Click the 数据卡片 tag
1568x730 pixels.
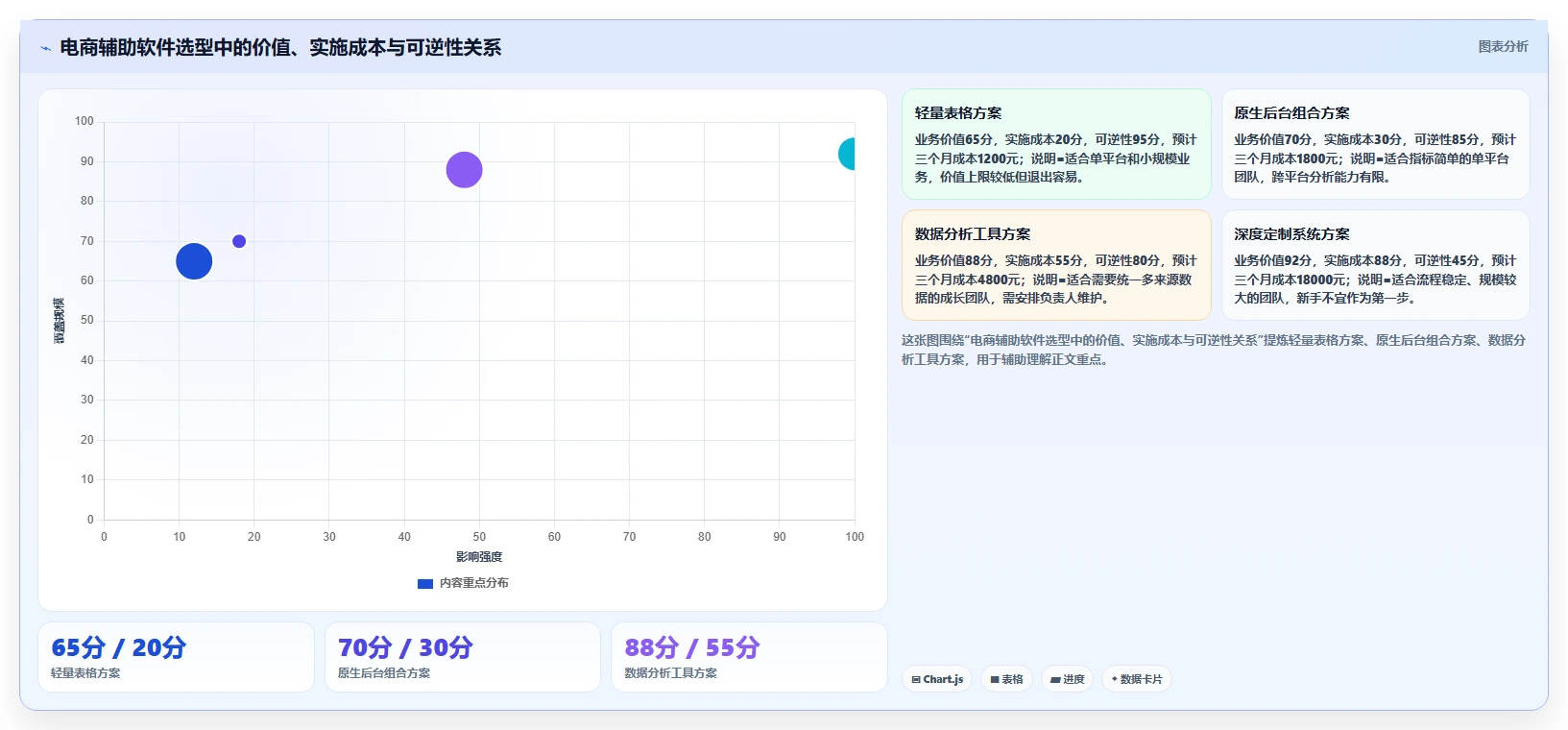point(1137,679)
